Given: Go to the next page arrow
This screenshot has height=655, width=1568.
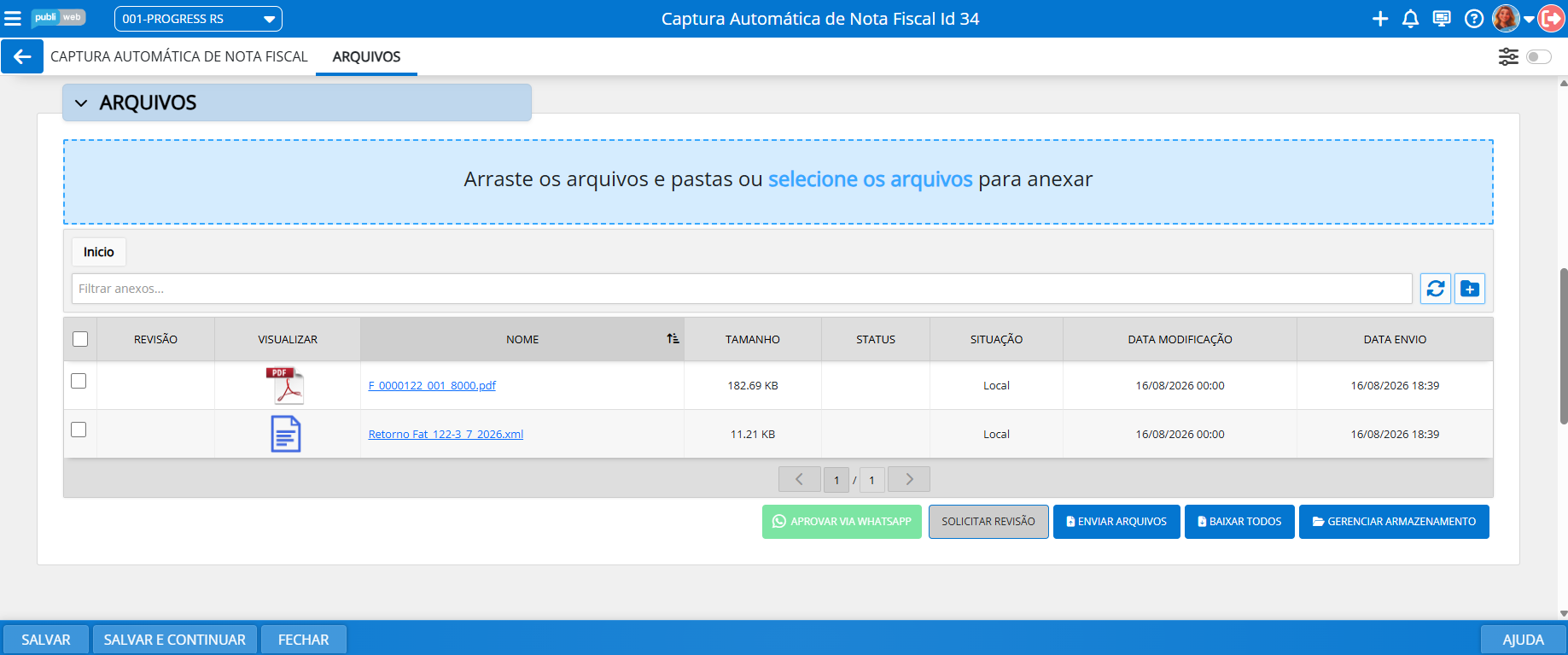Looking at the screenshot, I should [x=909, y=479].
